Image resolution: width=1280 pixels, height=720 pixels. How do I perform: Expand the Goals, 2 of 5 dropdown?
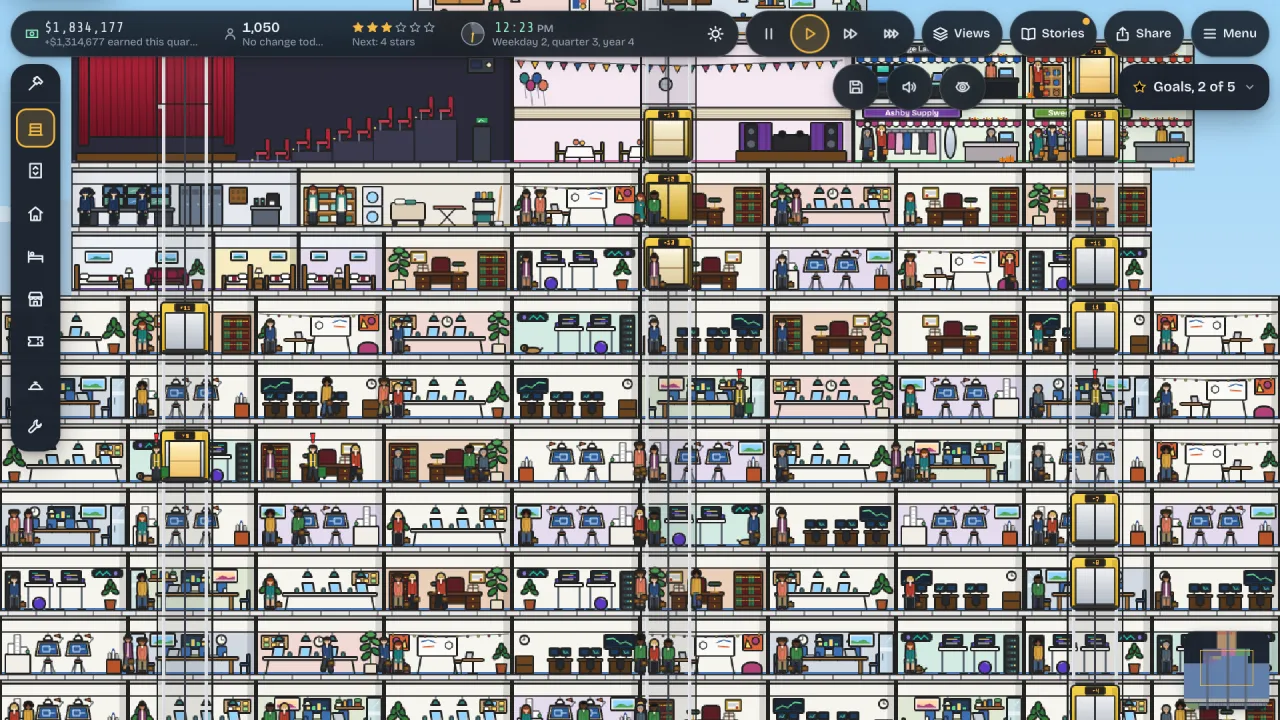1193,87
